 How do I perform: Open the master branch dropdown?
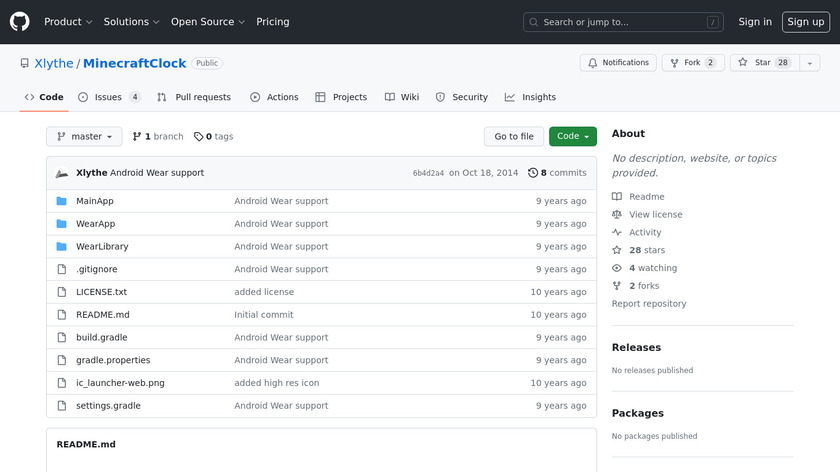(84, 137)
